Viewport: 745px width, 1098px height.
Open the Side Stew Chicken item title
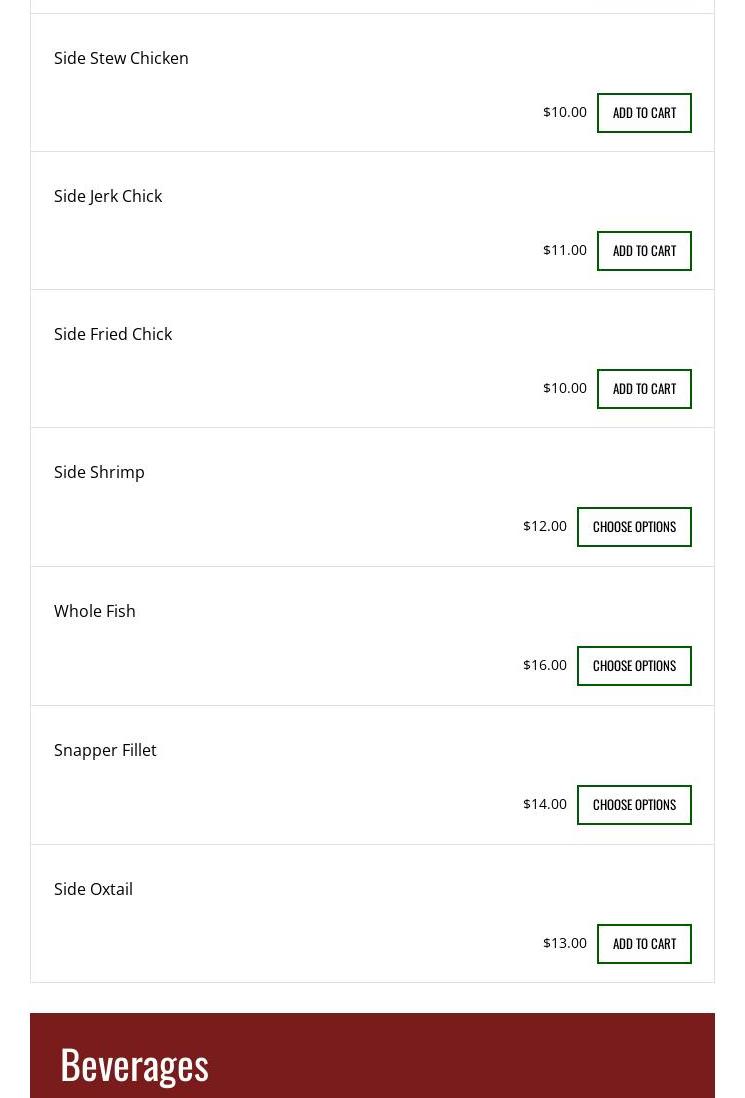121,58
